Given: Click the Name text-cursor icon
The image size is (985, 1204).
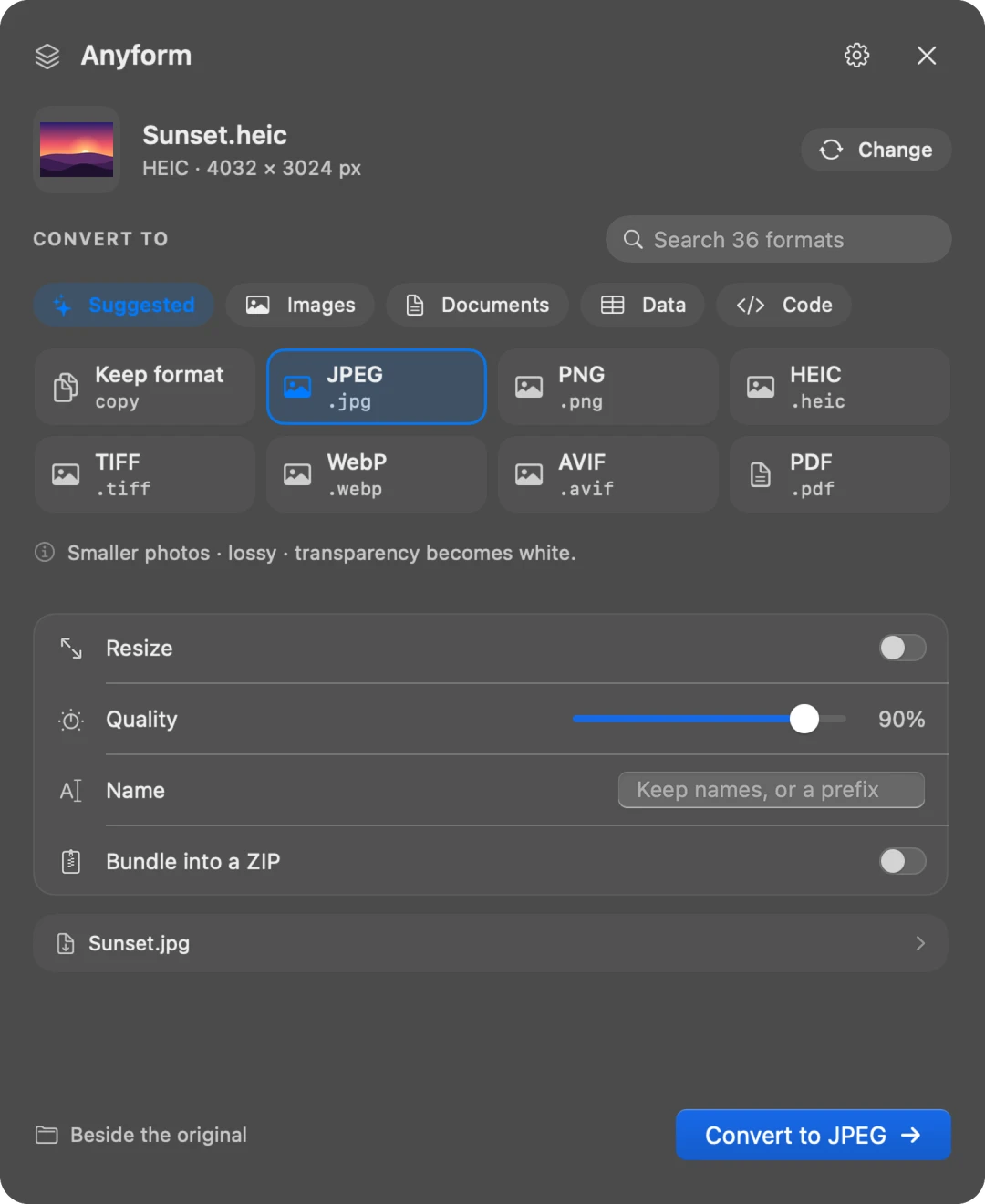Looking at the screenshot, I should click(71, 791).
